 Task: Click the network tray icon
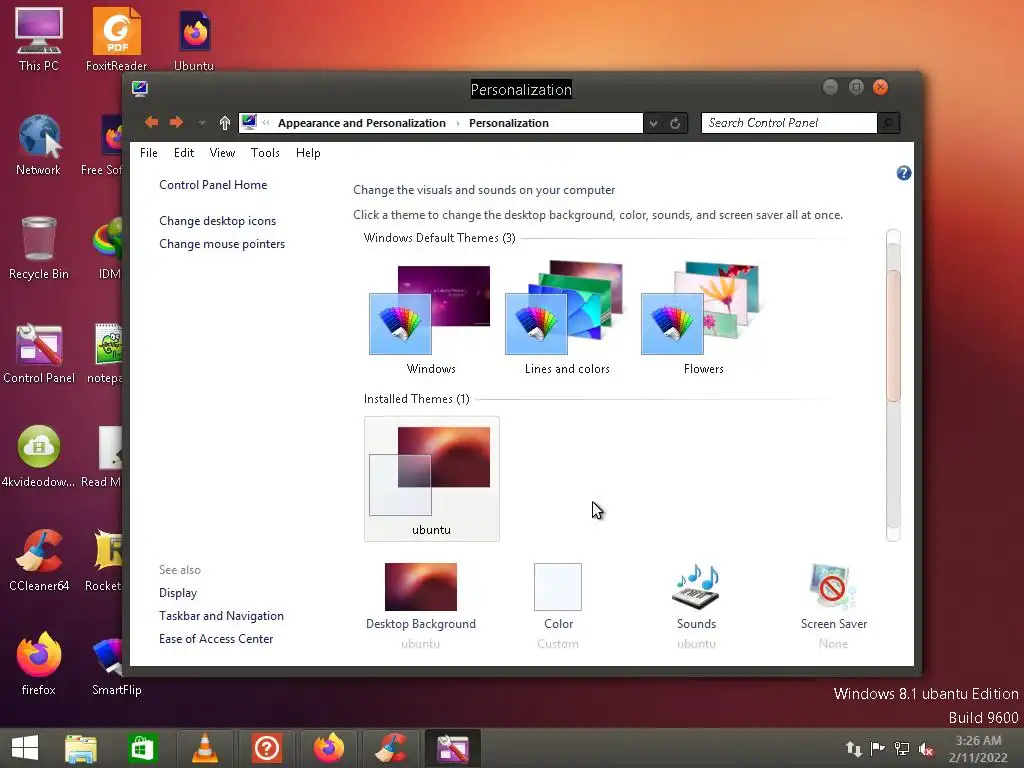coord(902,748)
